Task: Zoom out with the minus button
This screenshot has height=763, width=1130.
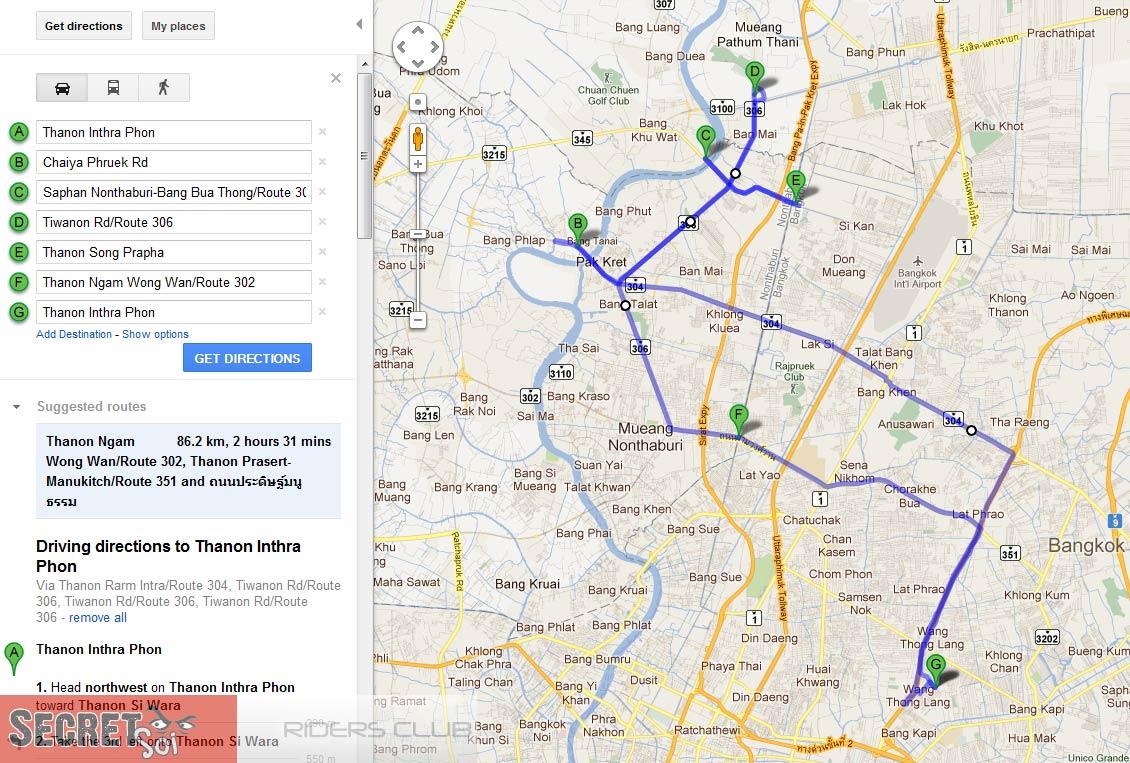Action: pos(418,320)
